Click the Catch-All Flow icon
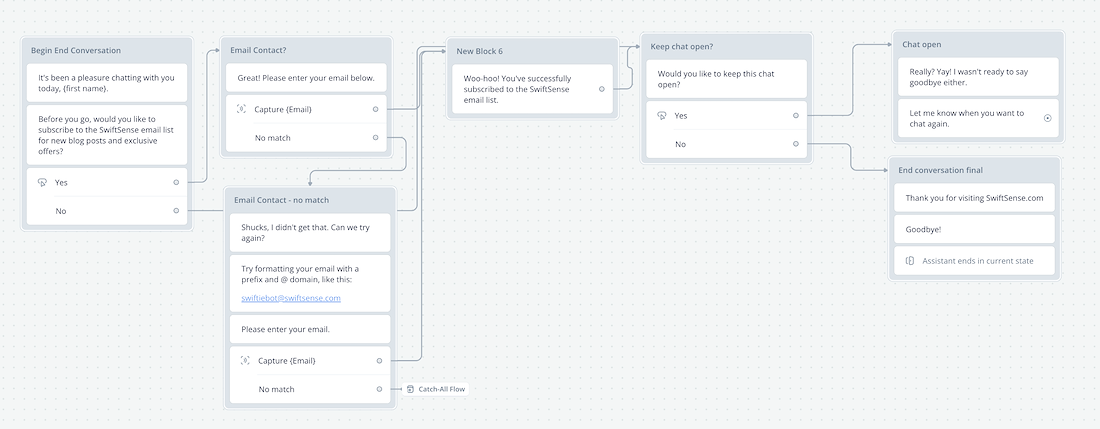Screen dimensions: 1100x429 (410, 389)
